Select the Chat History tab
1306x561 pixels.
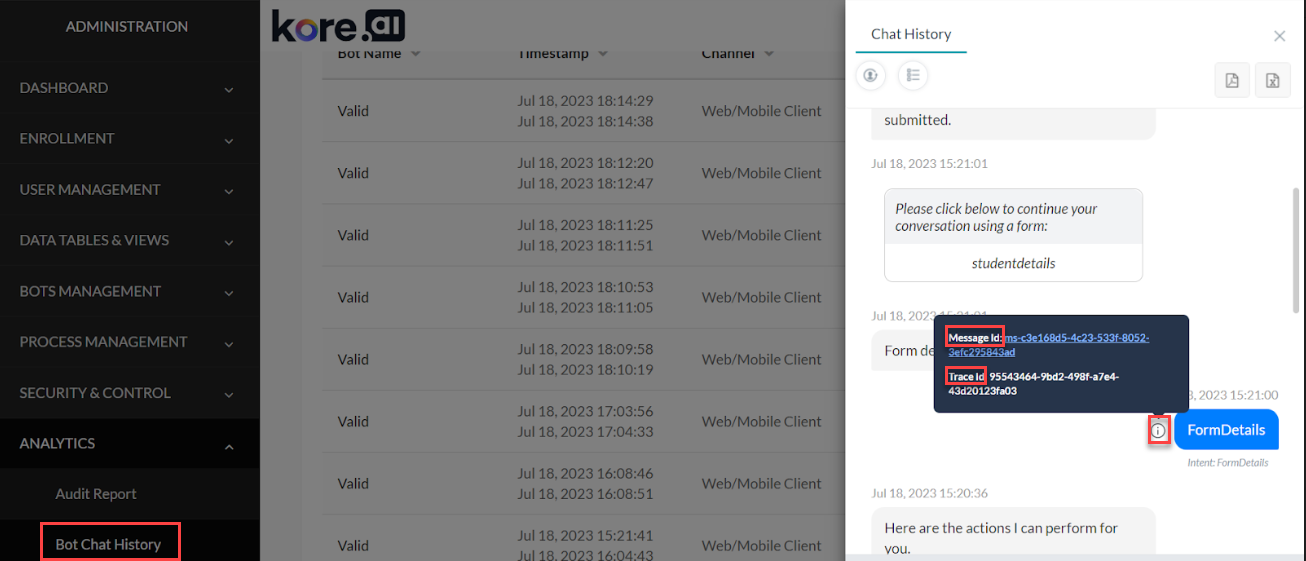click(x=910, y=34)
